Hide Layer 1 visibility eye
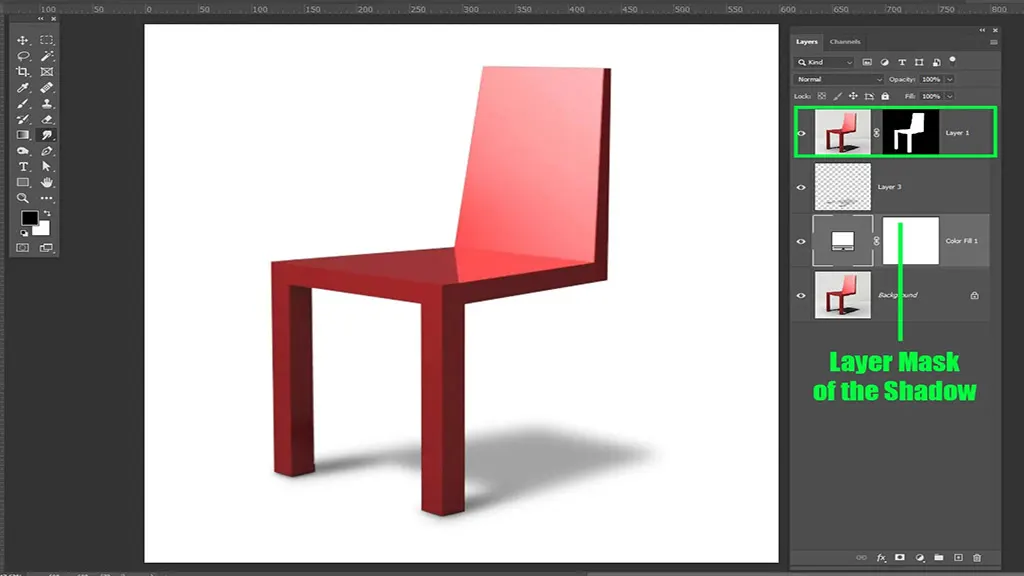1024x576 pixels. 801,133
